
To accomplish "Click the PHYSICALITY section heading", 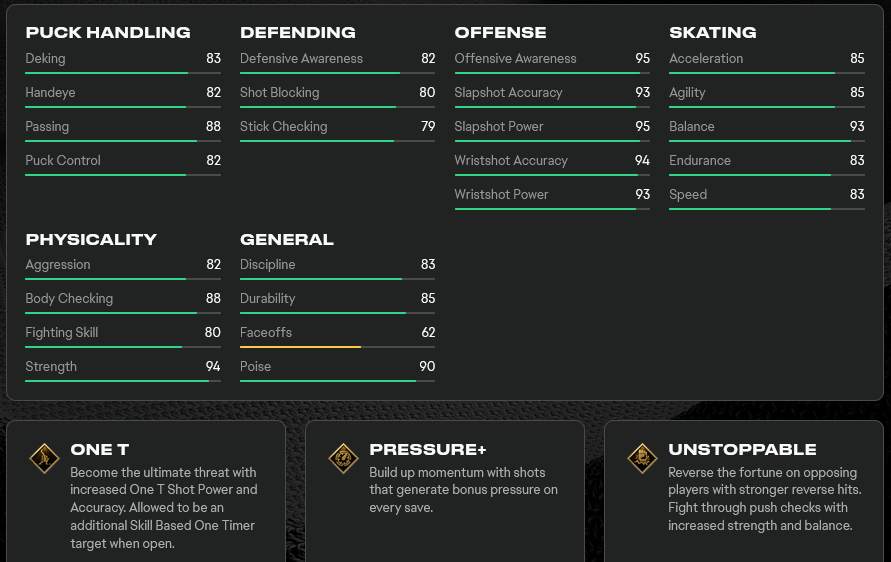I will pos(91,239).
